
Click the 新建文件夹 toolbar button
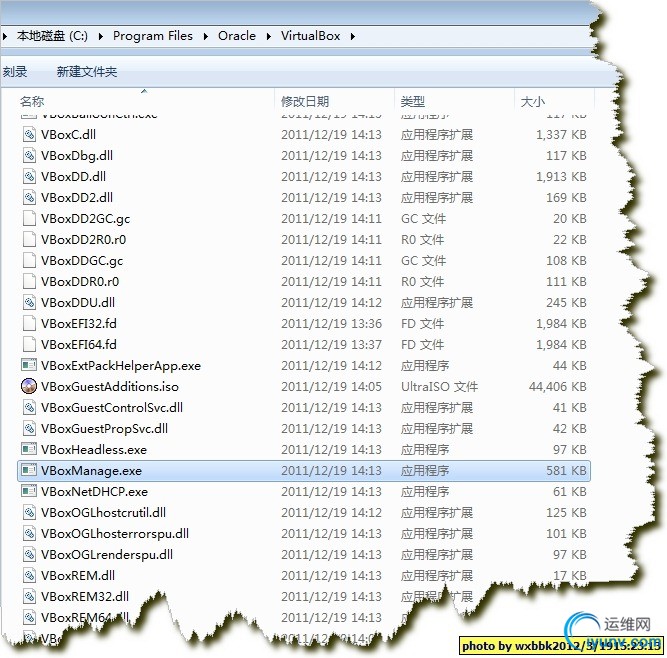[x=87, y=71]
